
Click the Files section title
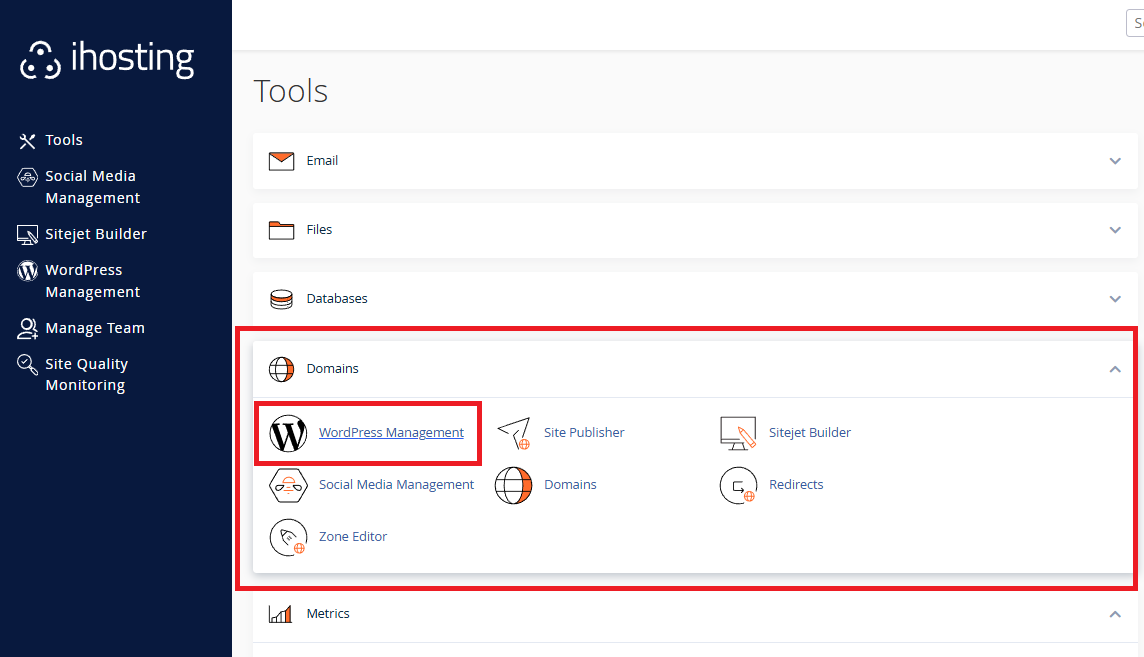pyautogui.click(x=319, y=230)
